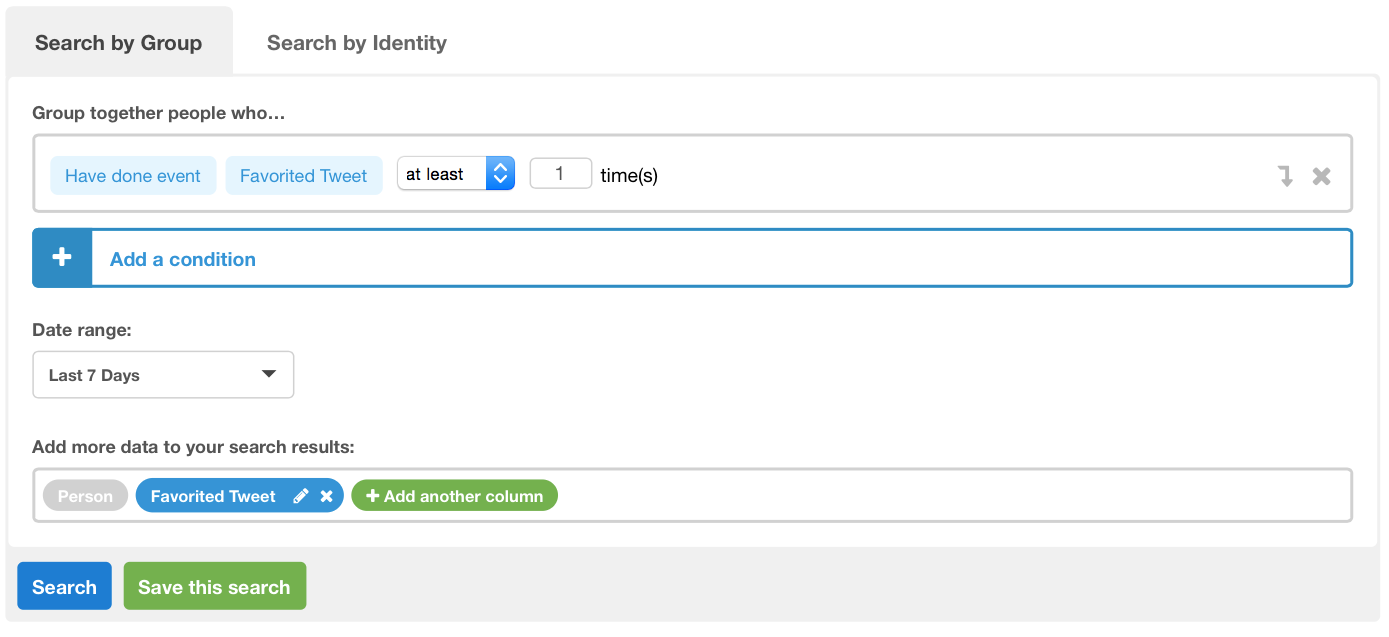Click Save this search button
Screen dimensions: 1389x637
[x=214, y=587]
